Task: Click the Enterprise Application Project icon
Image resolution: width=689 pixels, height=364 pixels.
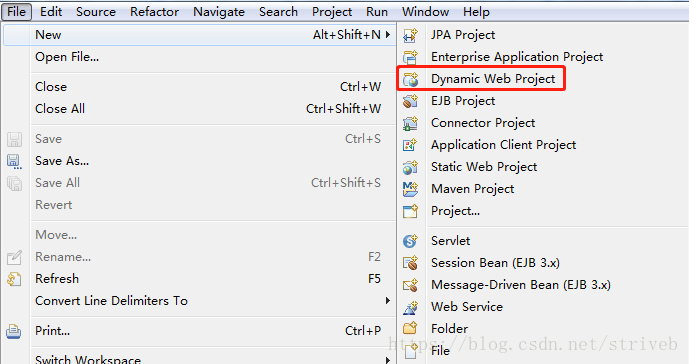Action: pyautogui.click(x=410, y=57)
